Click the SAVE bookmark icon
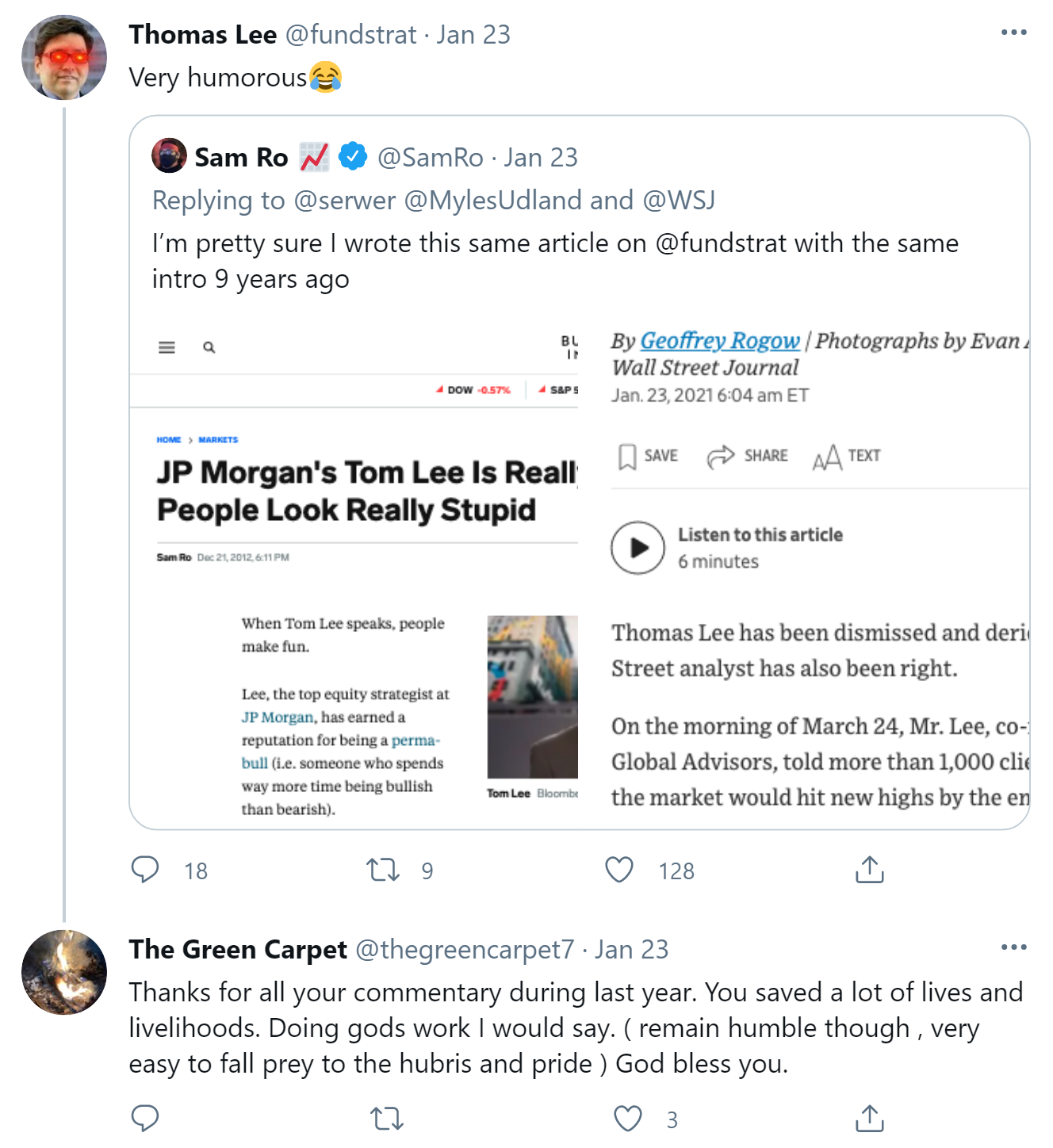1053x1148 pixels. pyautogui.click(x=627, y=457)
